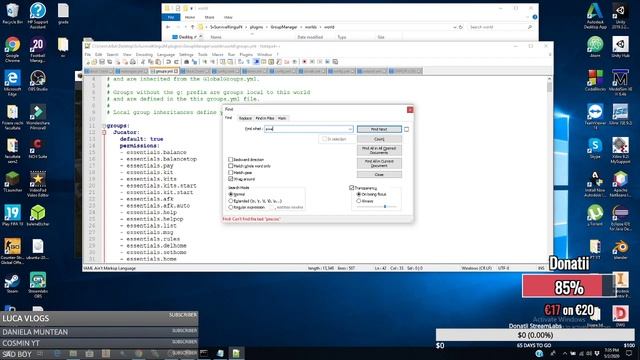Select Normal search mode
Screen dimensions: 640x360
231,194
